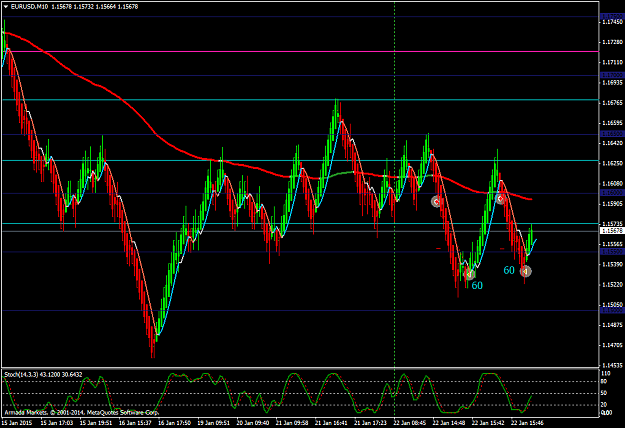Click the highlighted current price label 1.15678
The width and height of the screenshot is (625, 428).
pyautogui.click(x=612, y=231)
